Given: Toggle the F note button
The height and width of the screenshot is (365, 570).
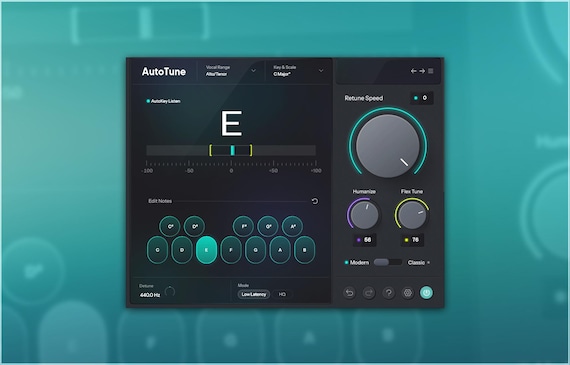Looking at the screenshot, I should point(231,250).
